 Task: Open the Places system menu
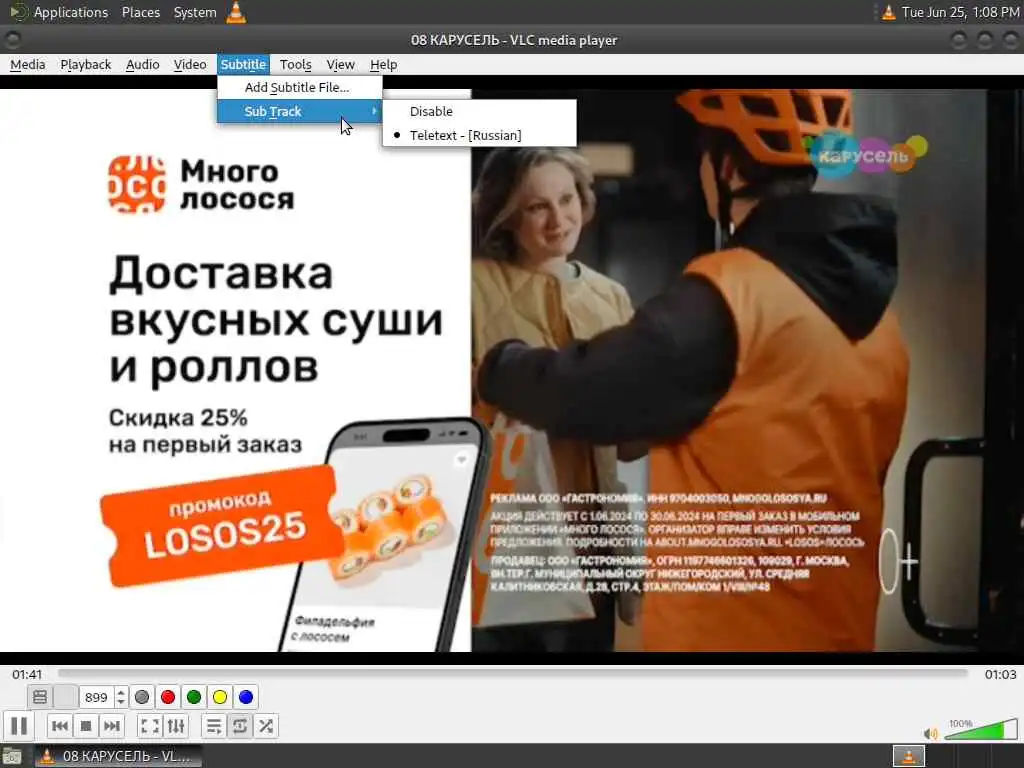[x=140, y=12]
